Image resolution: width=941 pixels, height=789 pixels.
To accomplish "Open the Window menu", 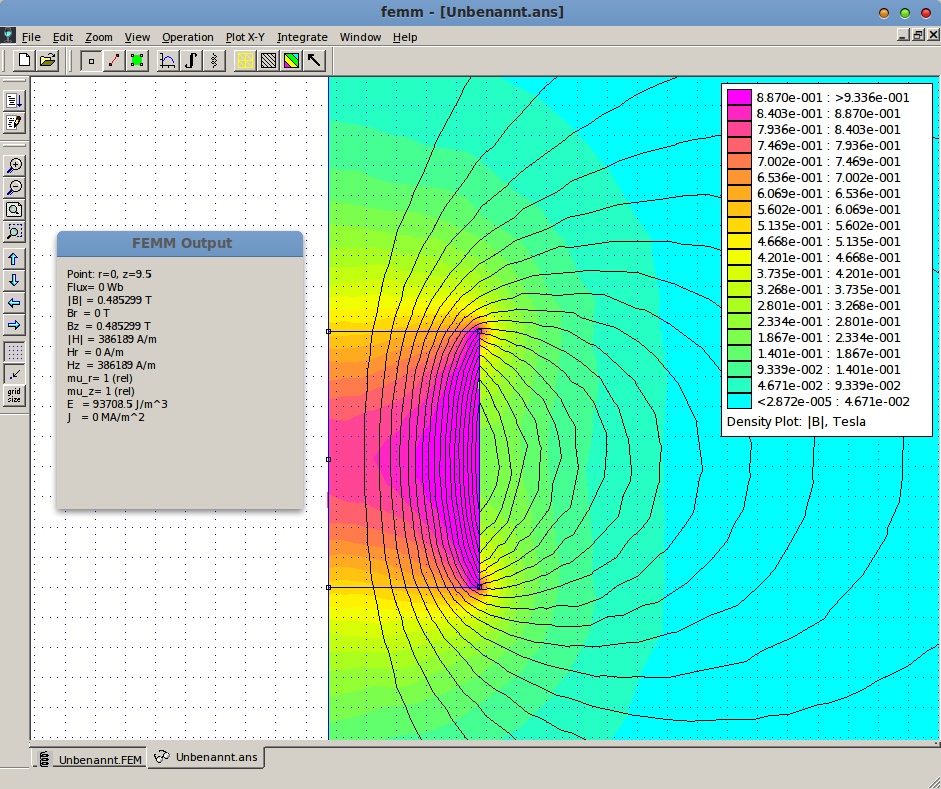I will tap(361, 37).
